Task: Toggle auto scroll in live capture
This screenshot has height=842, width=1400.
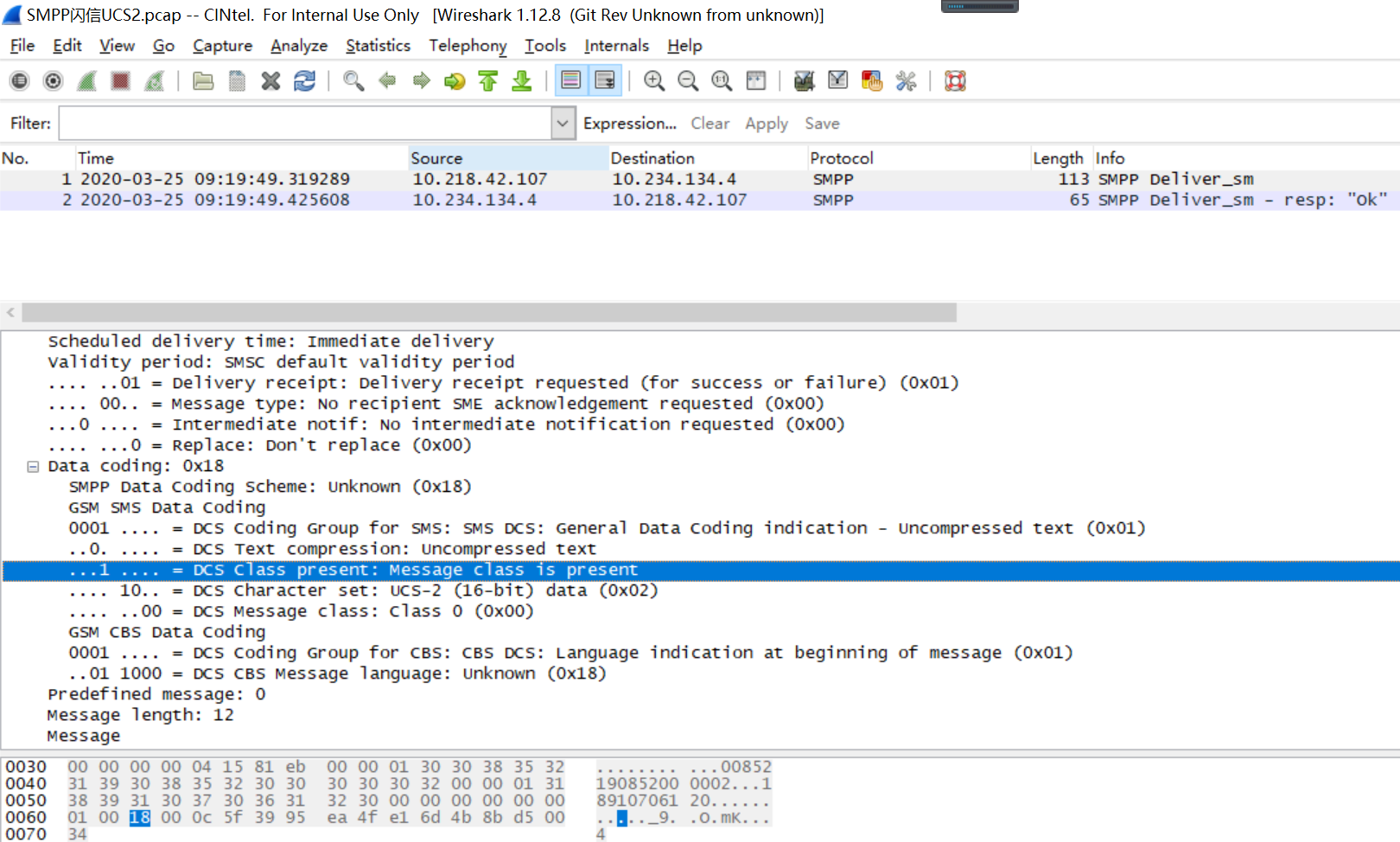Action: coord(605,81)
